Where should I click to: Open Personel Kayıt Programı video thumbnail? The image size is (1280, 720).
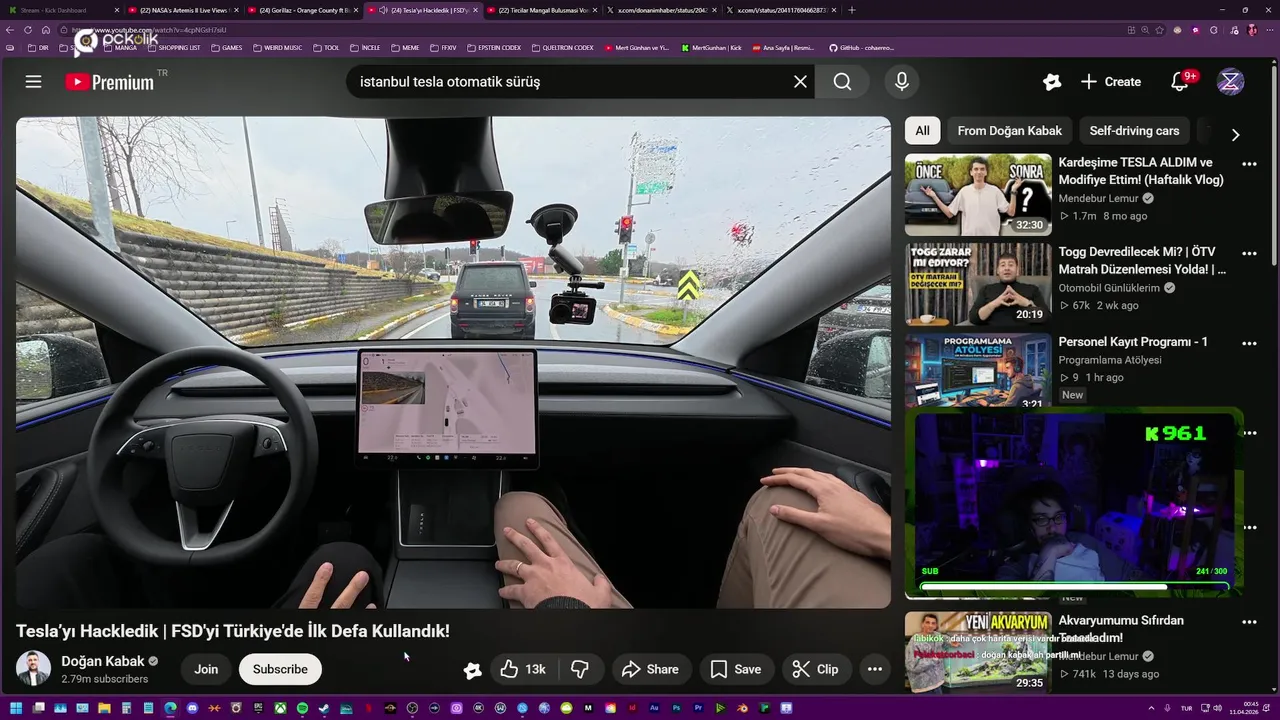tap(978, 370)
